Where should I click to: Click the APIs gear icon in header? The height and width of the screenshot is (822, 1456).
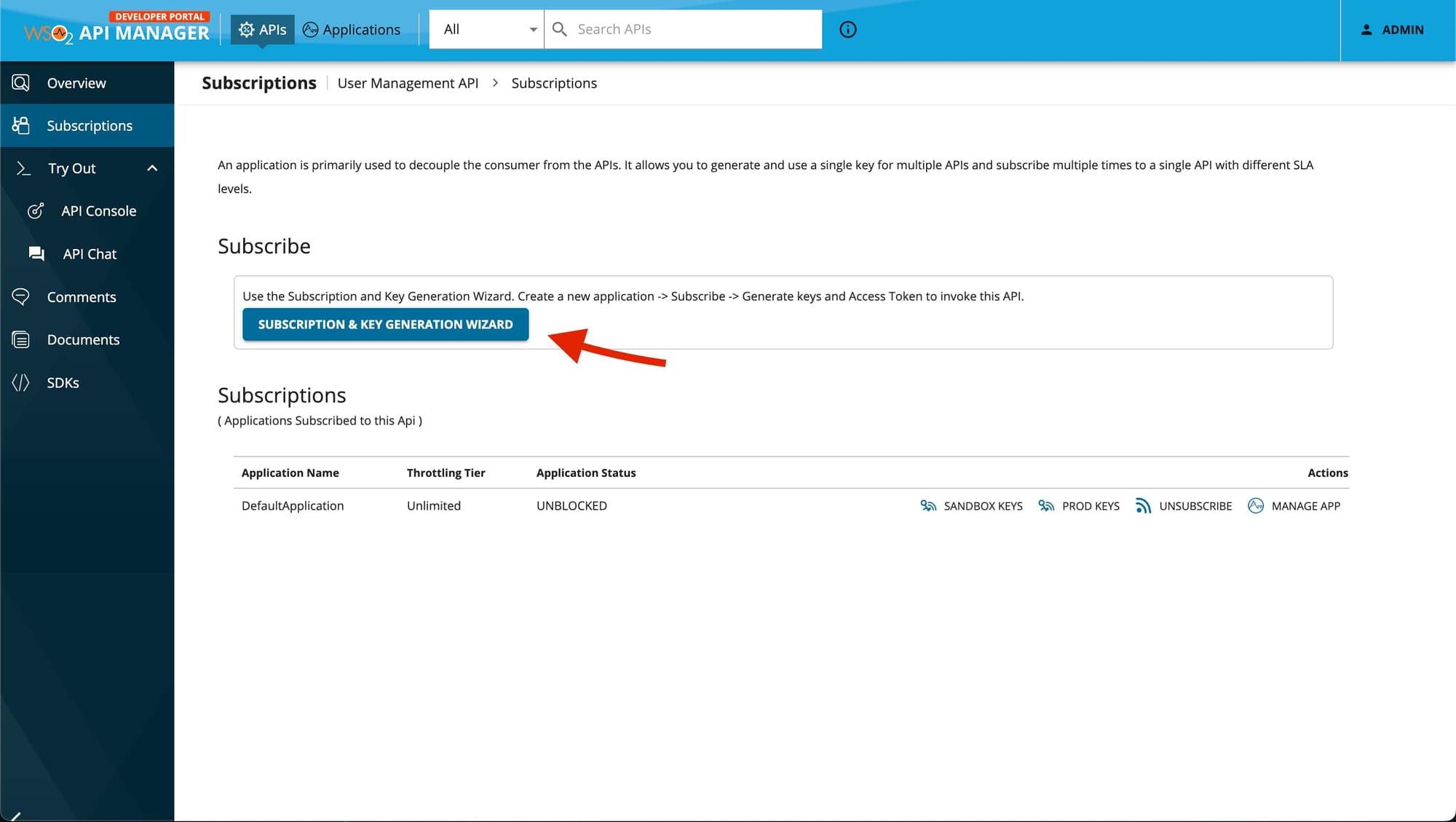pyautogui.click(x=247, y=29)
